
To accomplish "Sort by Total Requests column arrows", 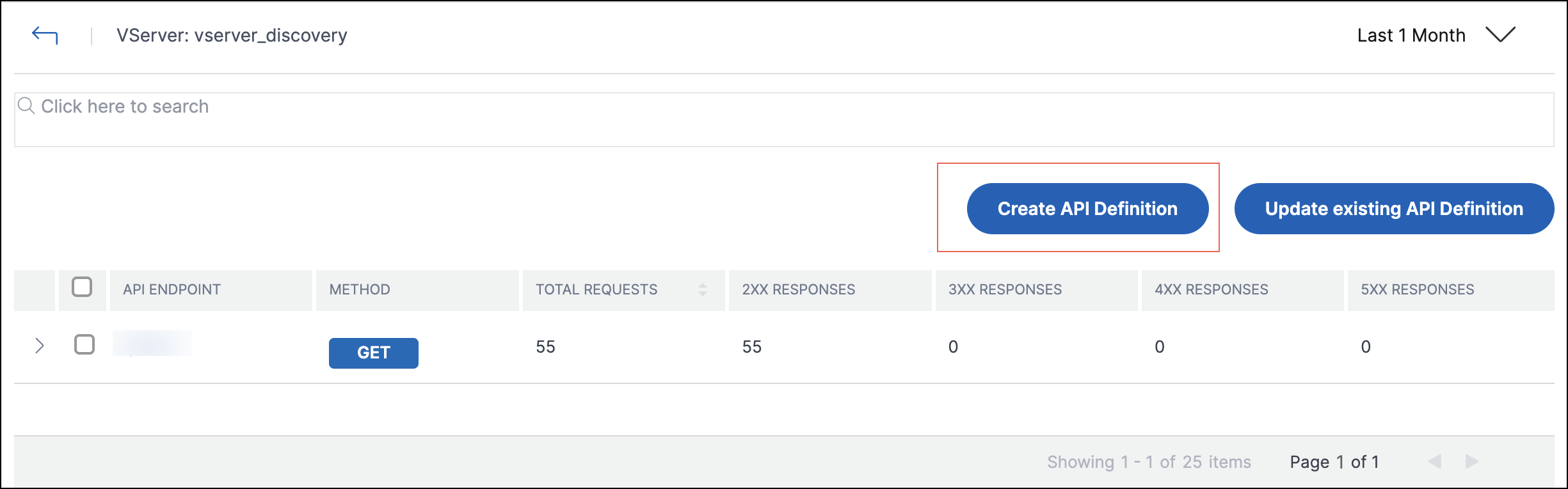I will pyautogui.click(x=703, y=289).
